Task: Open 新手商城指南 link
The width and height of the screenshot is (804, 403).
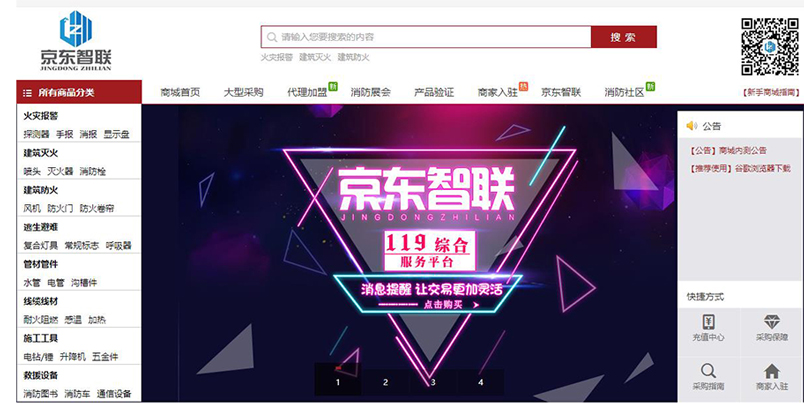Action: tap(771, 92)
